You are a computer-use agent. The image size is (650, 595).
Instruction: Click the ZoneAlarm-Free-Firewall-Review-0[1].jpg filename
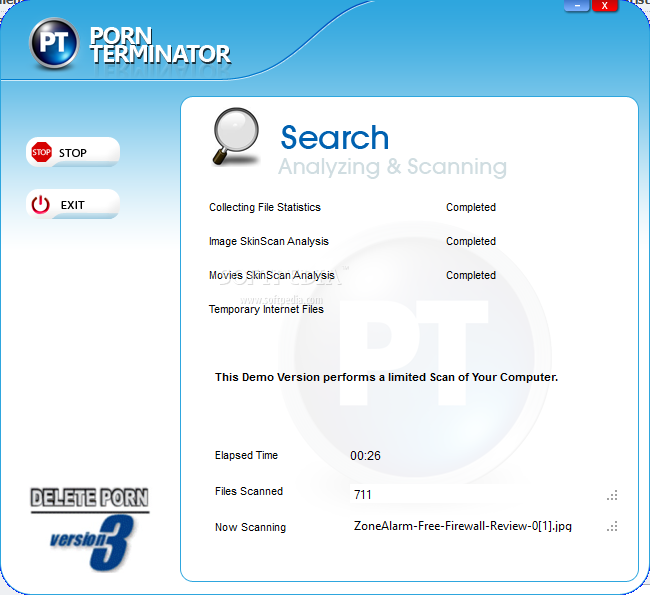click(463, 526)
